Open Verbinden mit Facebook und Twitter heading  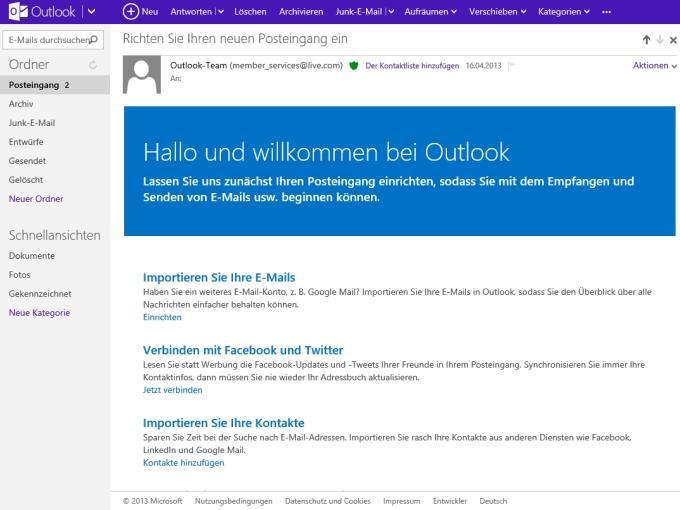tap(243, 350)
